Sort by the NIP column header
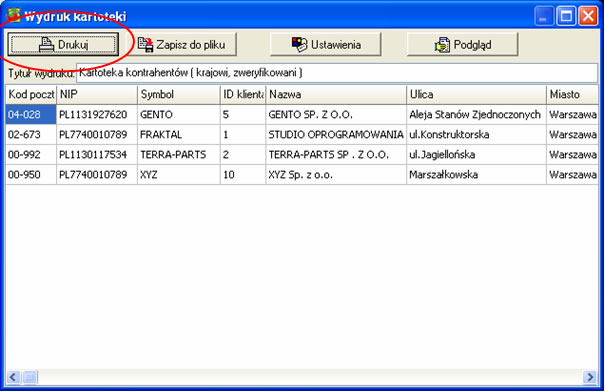605x392 pixels. (x=97, y=95)
